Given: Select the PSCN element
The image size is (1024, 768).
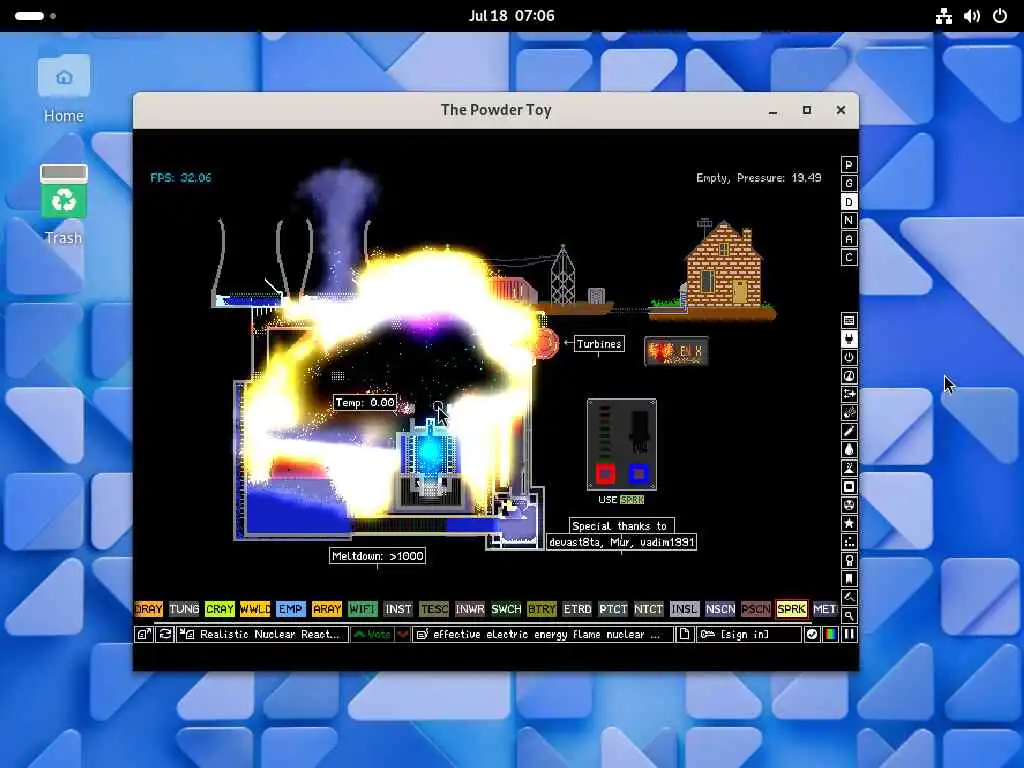Looking at the screenshot, I should 756,609.
